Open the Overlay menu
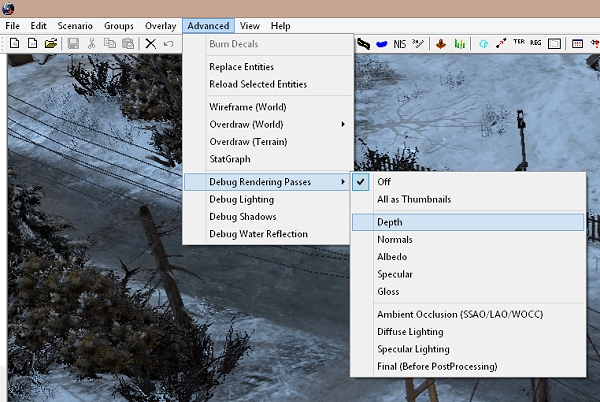 pos(160,26)
